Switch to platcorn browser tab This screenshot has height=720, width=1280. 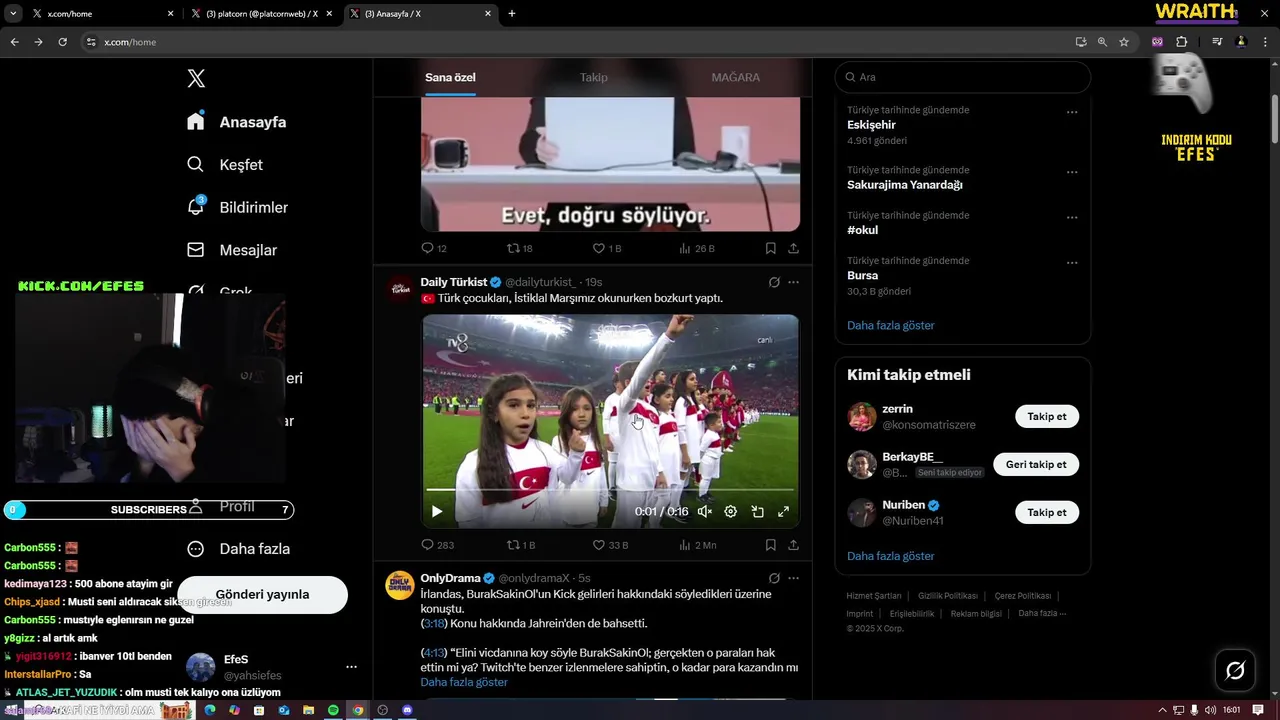coord(262,14)
